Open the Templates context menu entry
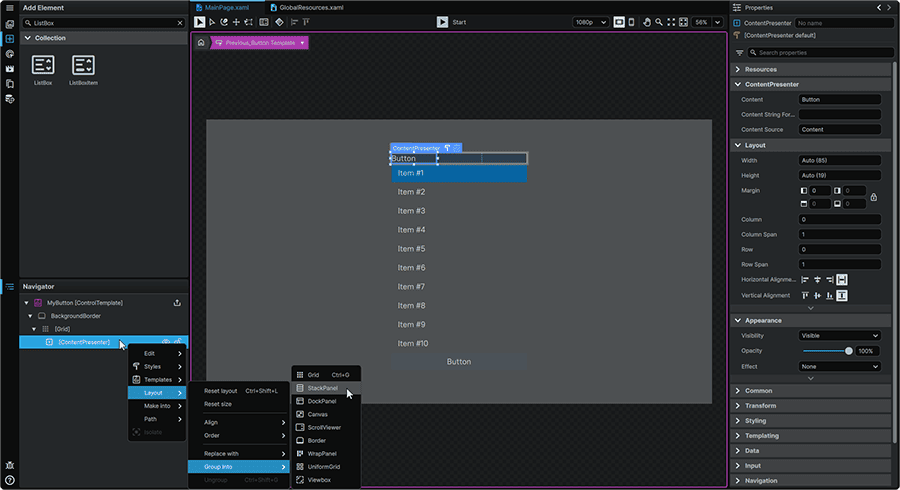900x490 pixels. coord(157,379)
